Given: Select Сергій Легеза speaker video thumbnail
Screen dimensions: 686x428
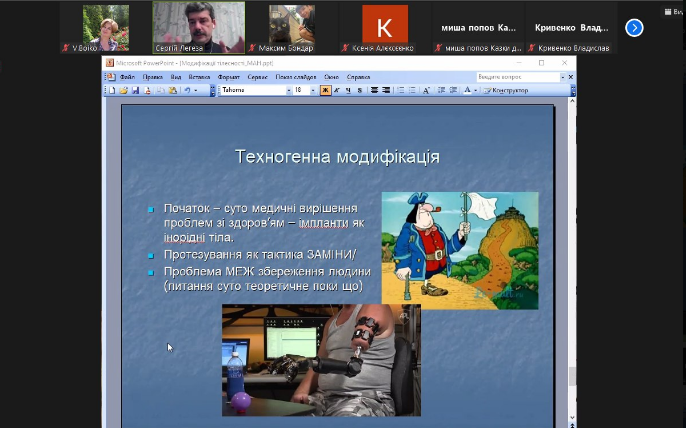Looking at the screenshot, I should 199,27.
